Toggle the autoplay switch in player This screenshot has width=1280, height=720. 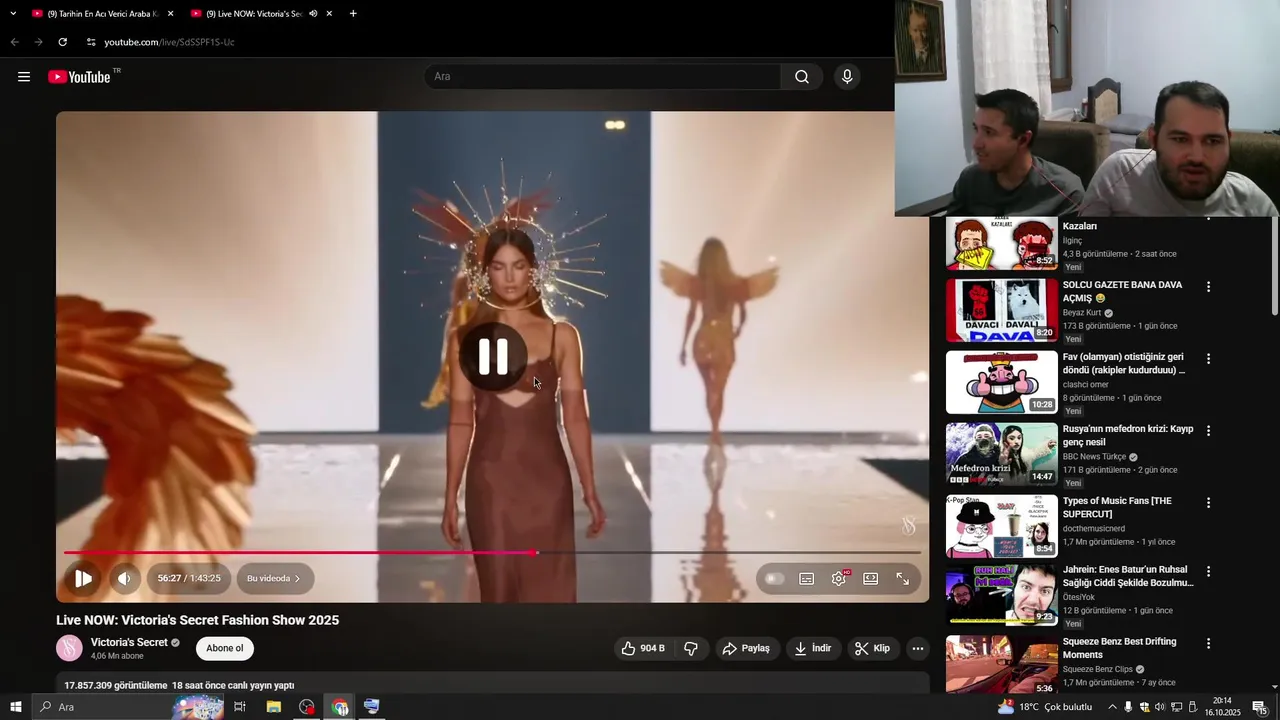click(x=774, y=578)
